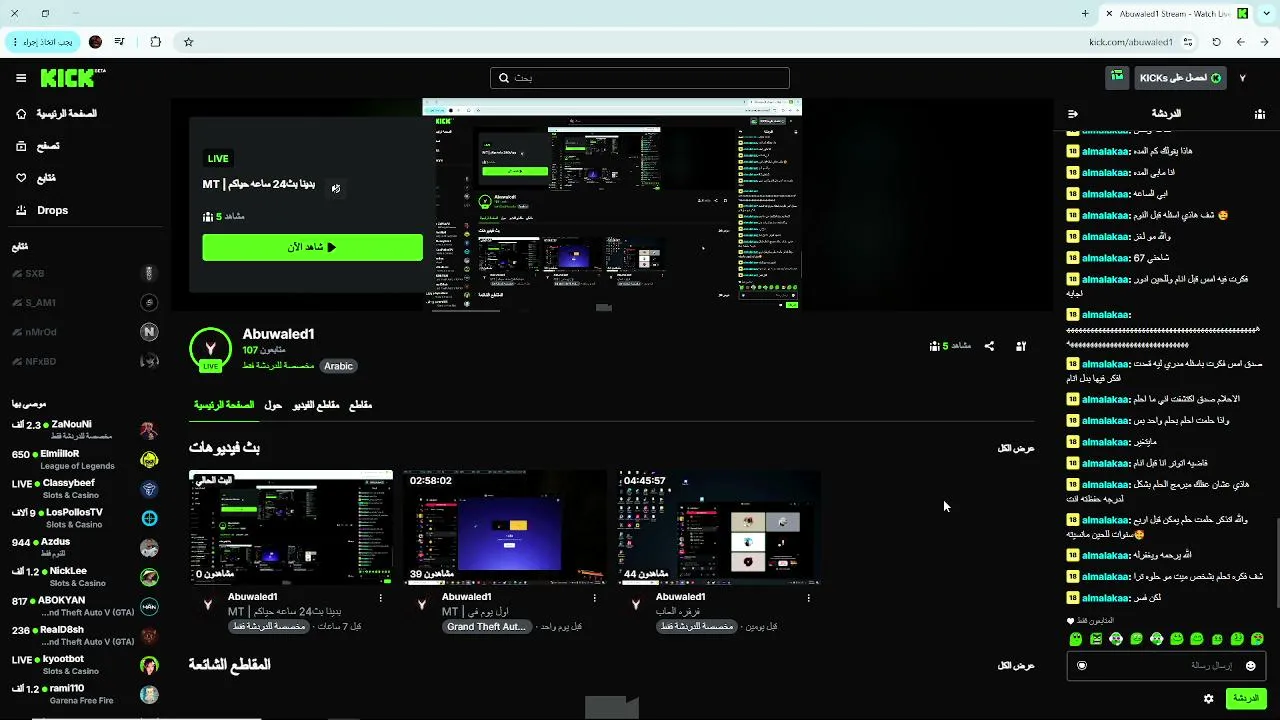Click the kick.com/abuwaled1 address bar

coord(1131,42)
